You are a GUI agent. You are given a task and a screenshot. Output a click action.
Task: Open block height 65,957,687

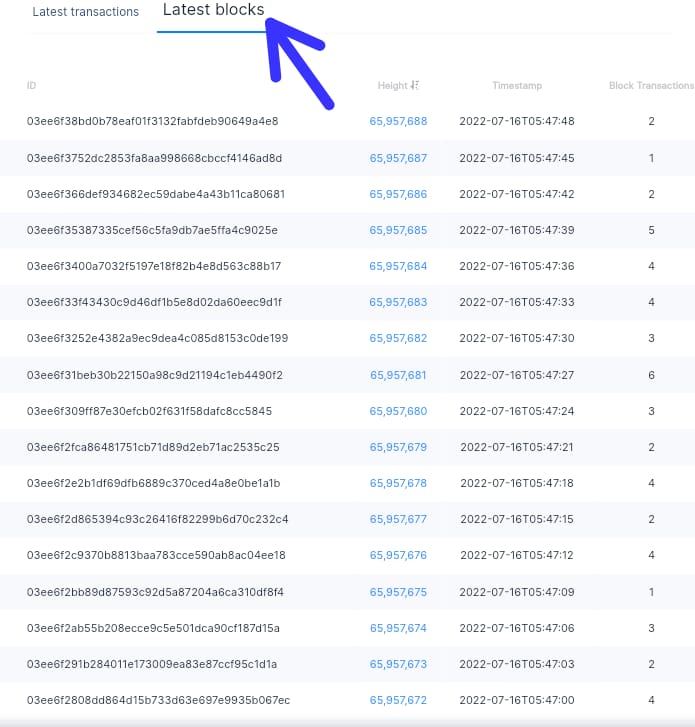click(x=398, y=158)
